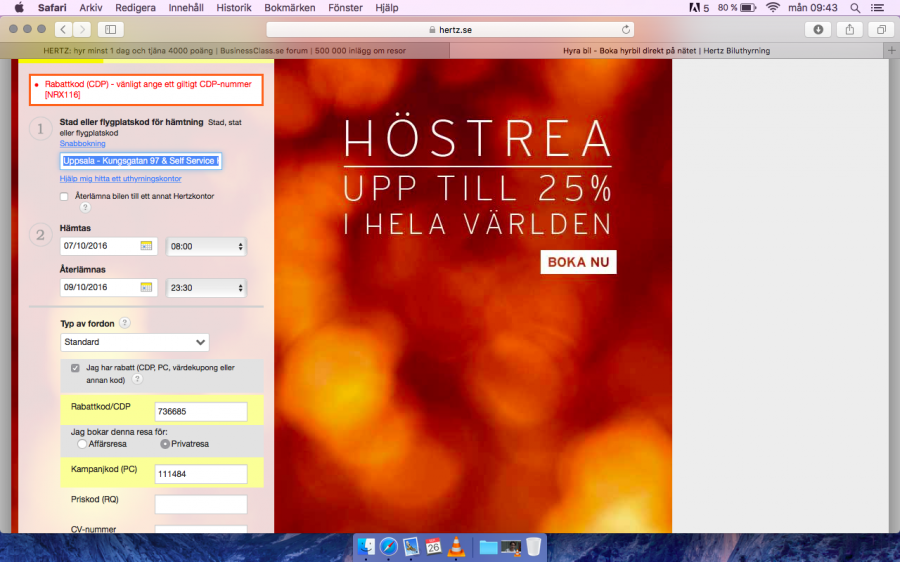Click the hertz.se address bar
Viewport: 900px width, 562px height.
click(450, 29)
